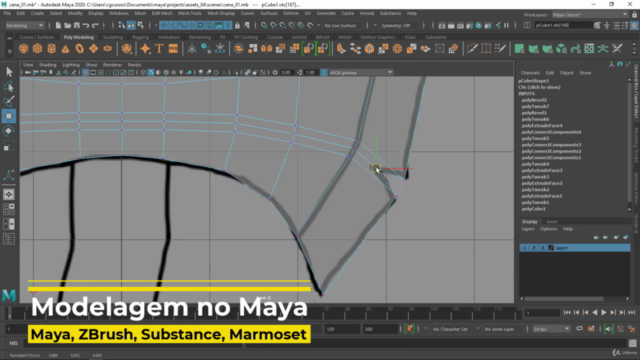Toggle the lock selection padlock icon
Screen dimensions: 640x360
[x=237, y=25]
